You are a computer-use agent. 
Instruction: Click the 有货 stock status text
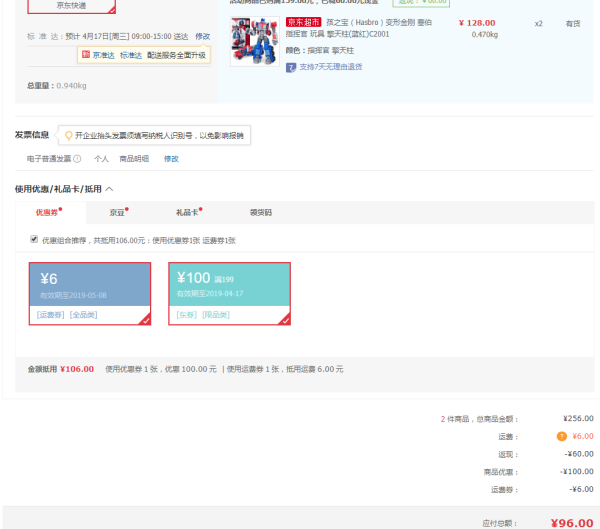(x=573, y=24)
